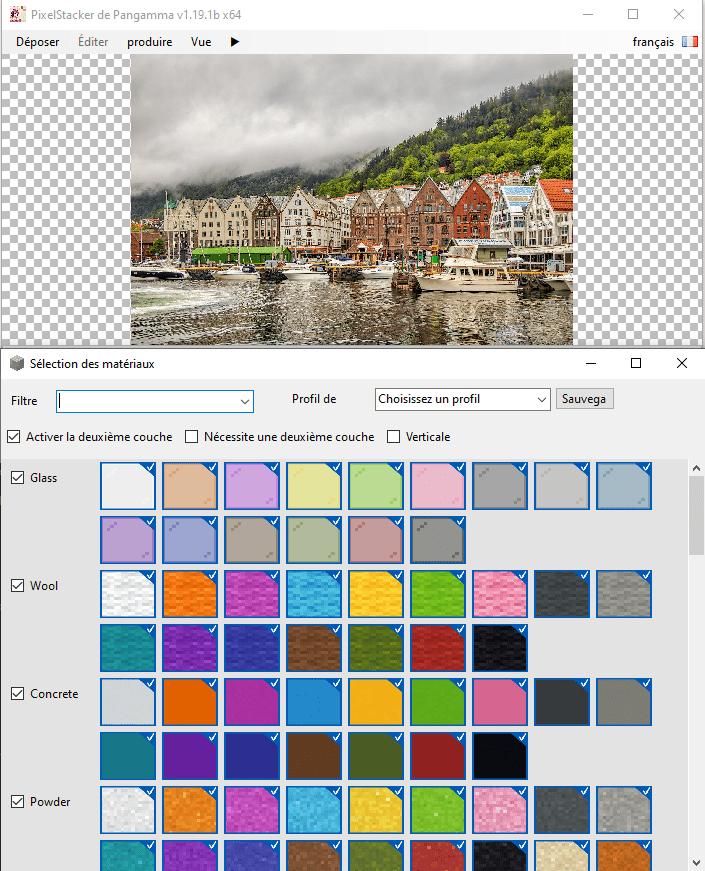
Task: Select the magenta Wool material tile
Action: (x=252, y=594)
